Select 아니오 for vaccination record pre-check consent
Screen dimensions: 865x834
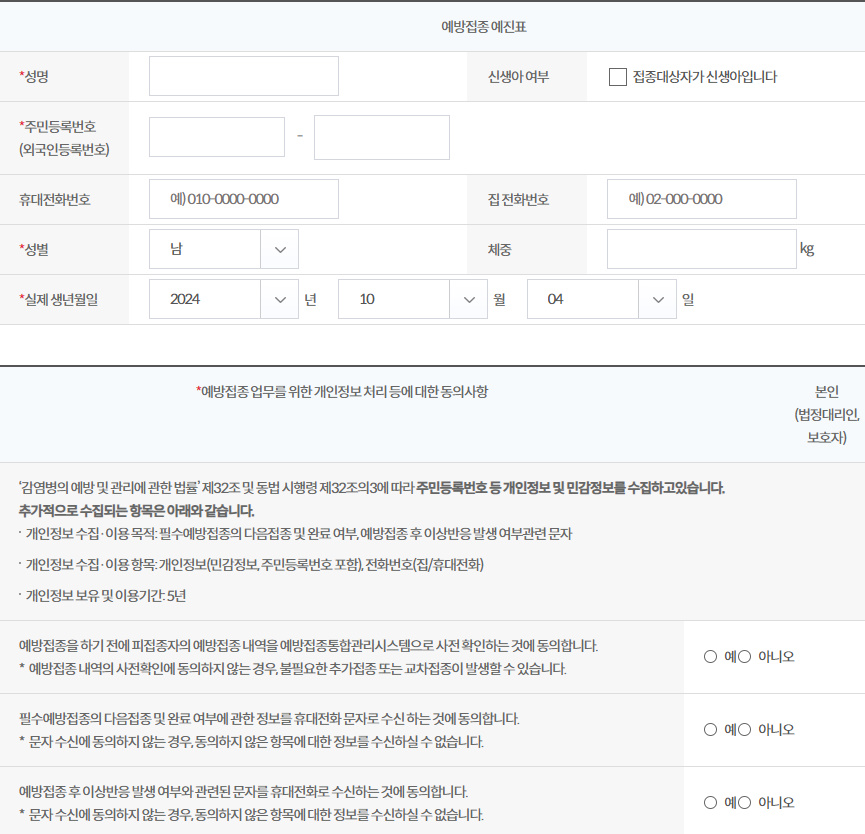745,656
